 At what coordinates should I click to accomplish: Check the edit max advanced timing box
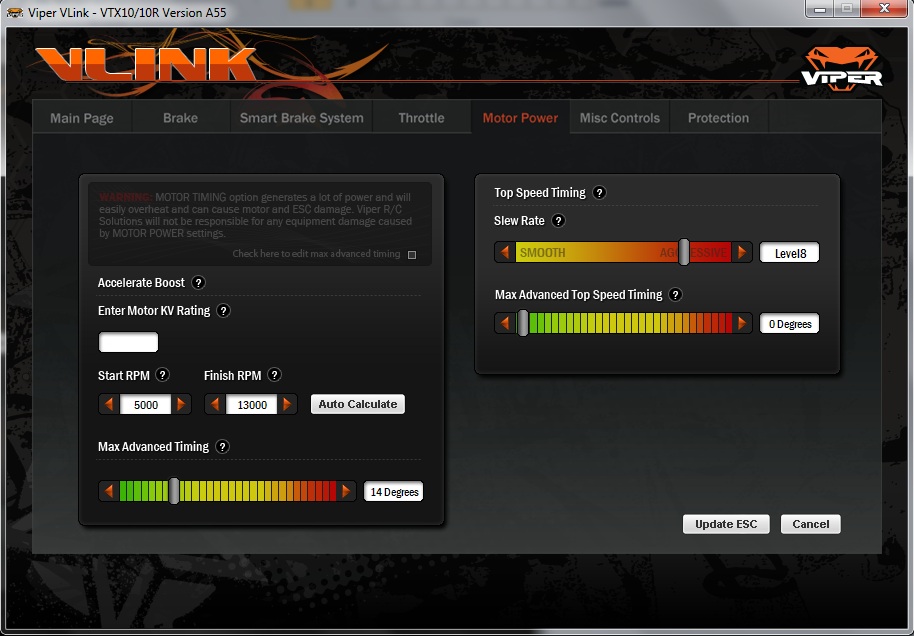pyautogui.click(x=412, y=255)
